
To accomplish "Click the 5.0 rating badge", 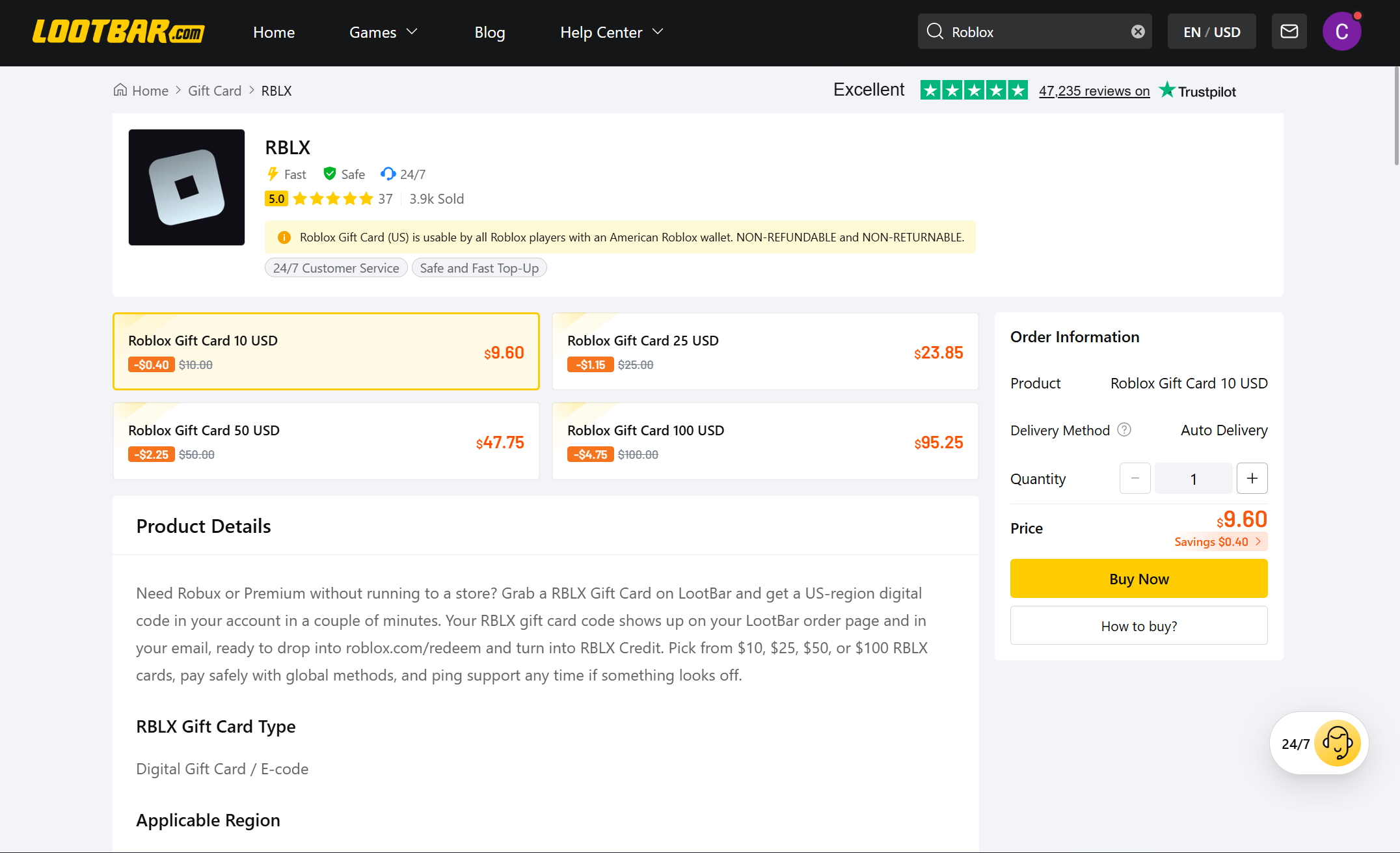I will pos(276,198).
